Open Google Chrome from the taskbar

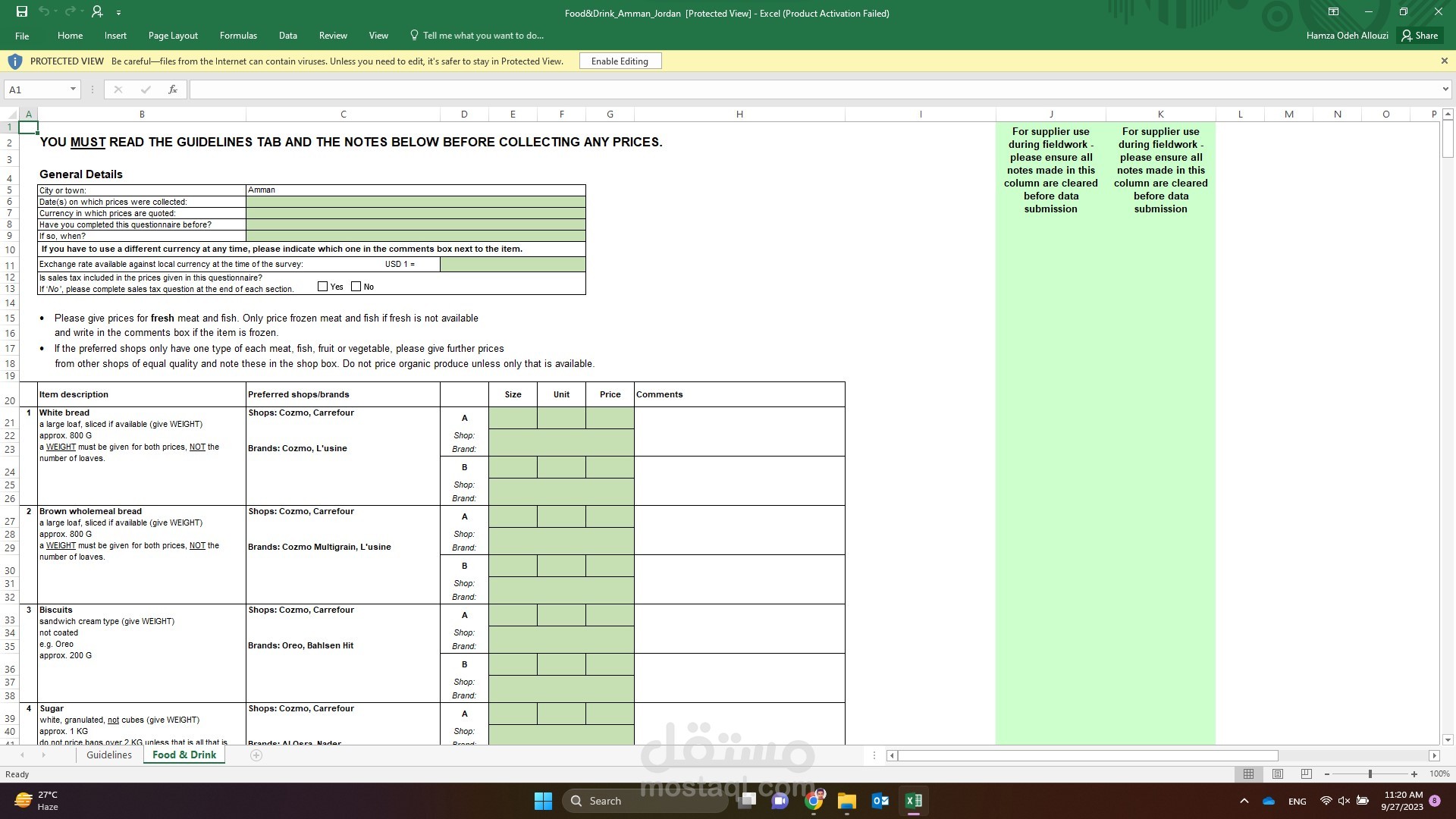tap(814, 801)
